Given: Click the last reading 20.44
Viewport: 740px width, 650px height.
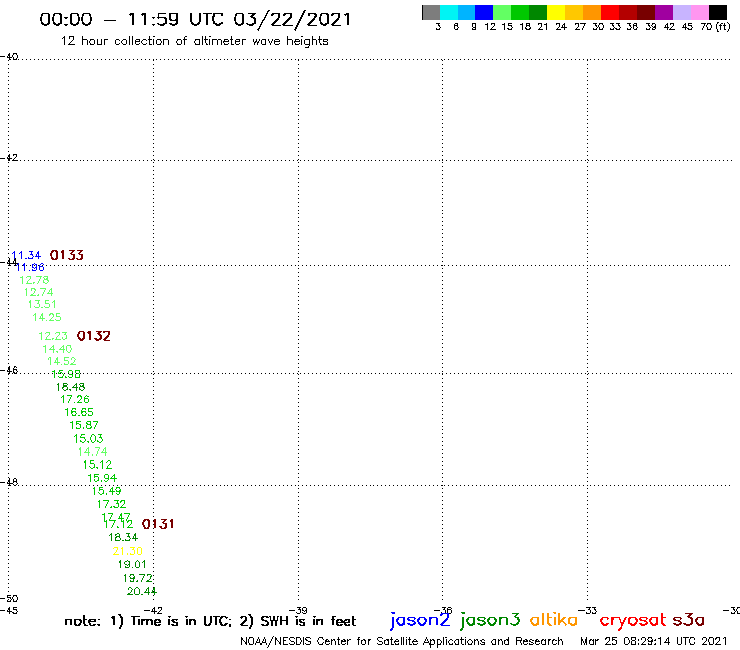Looking at the screenshot, I should [142, 591].
